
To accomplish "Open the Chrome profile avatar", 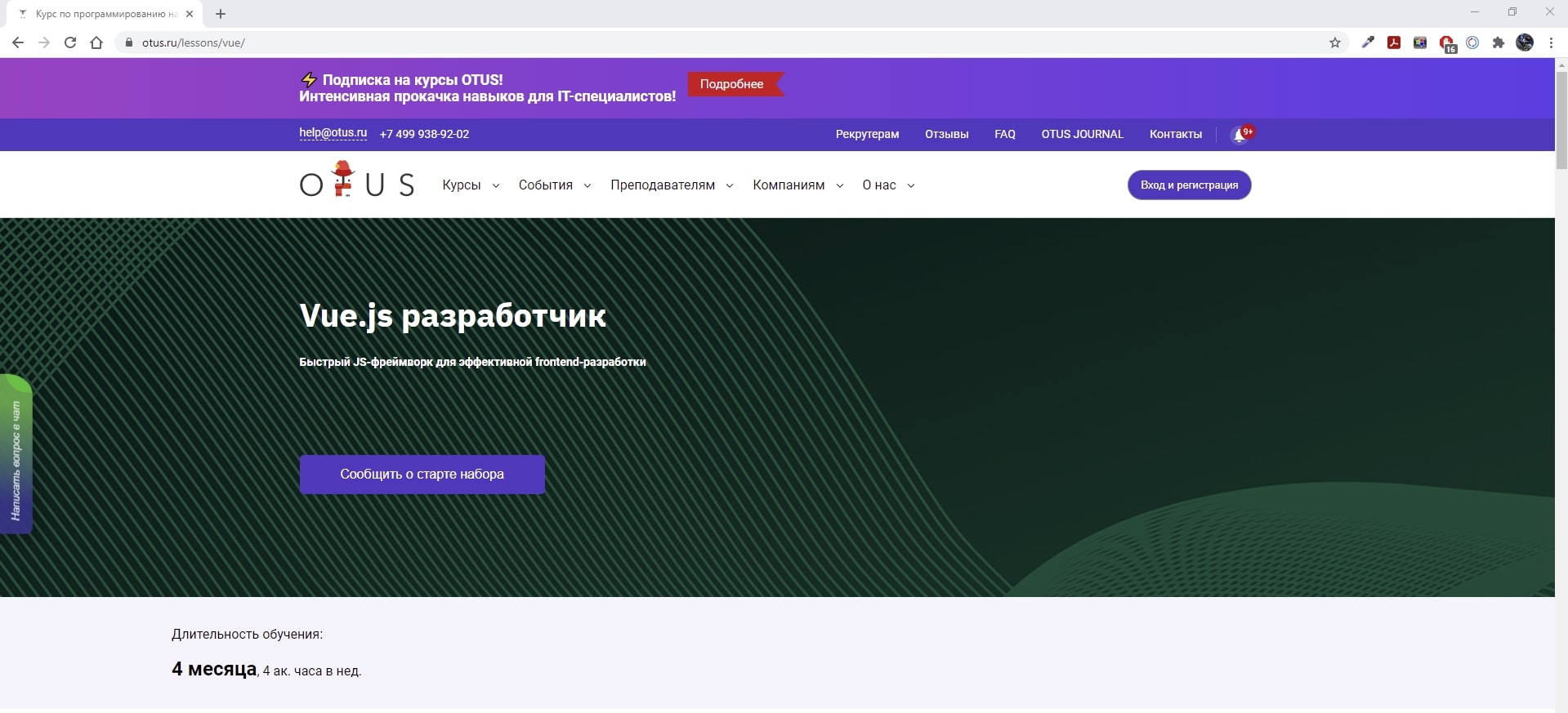I will click(1525, 42).
